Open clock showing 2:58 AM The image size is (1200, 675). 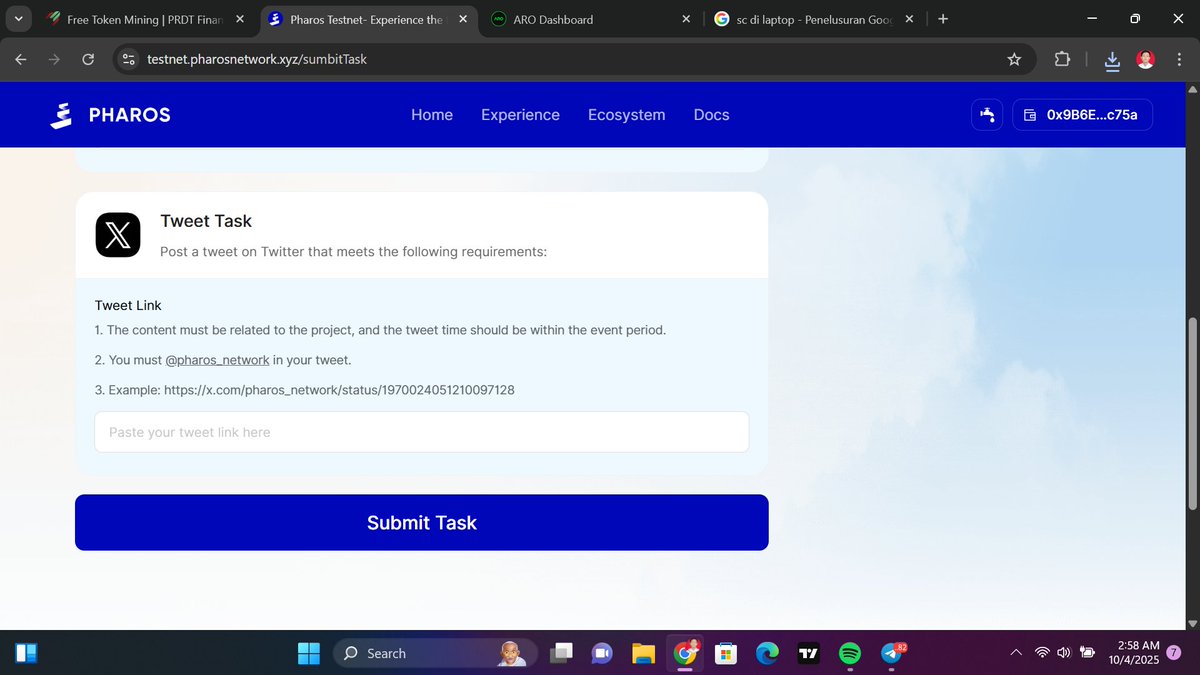1134,653
